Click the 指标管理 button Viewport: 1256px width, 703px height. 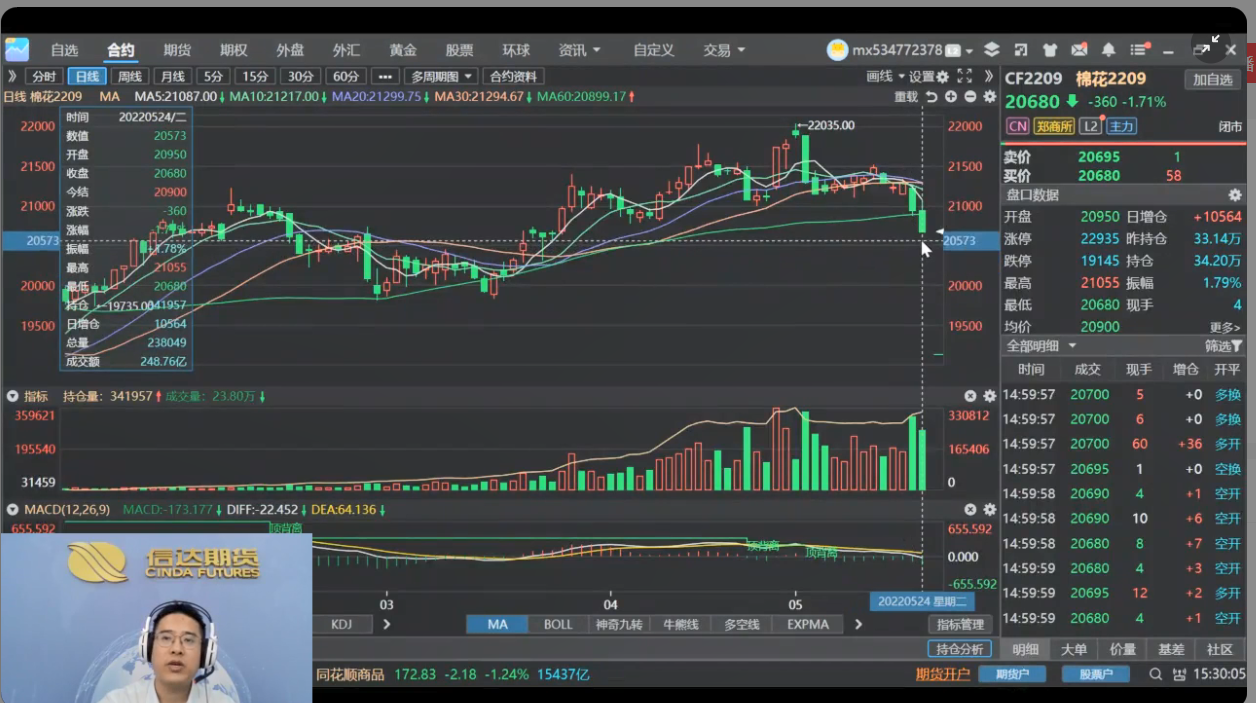click(x=960, y=624)
